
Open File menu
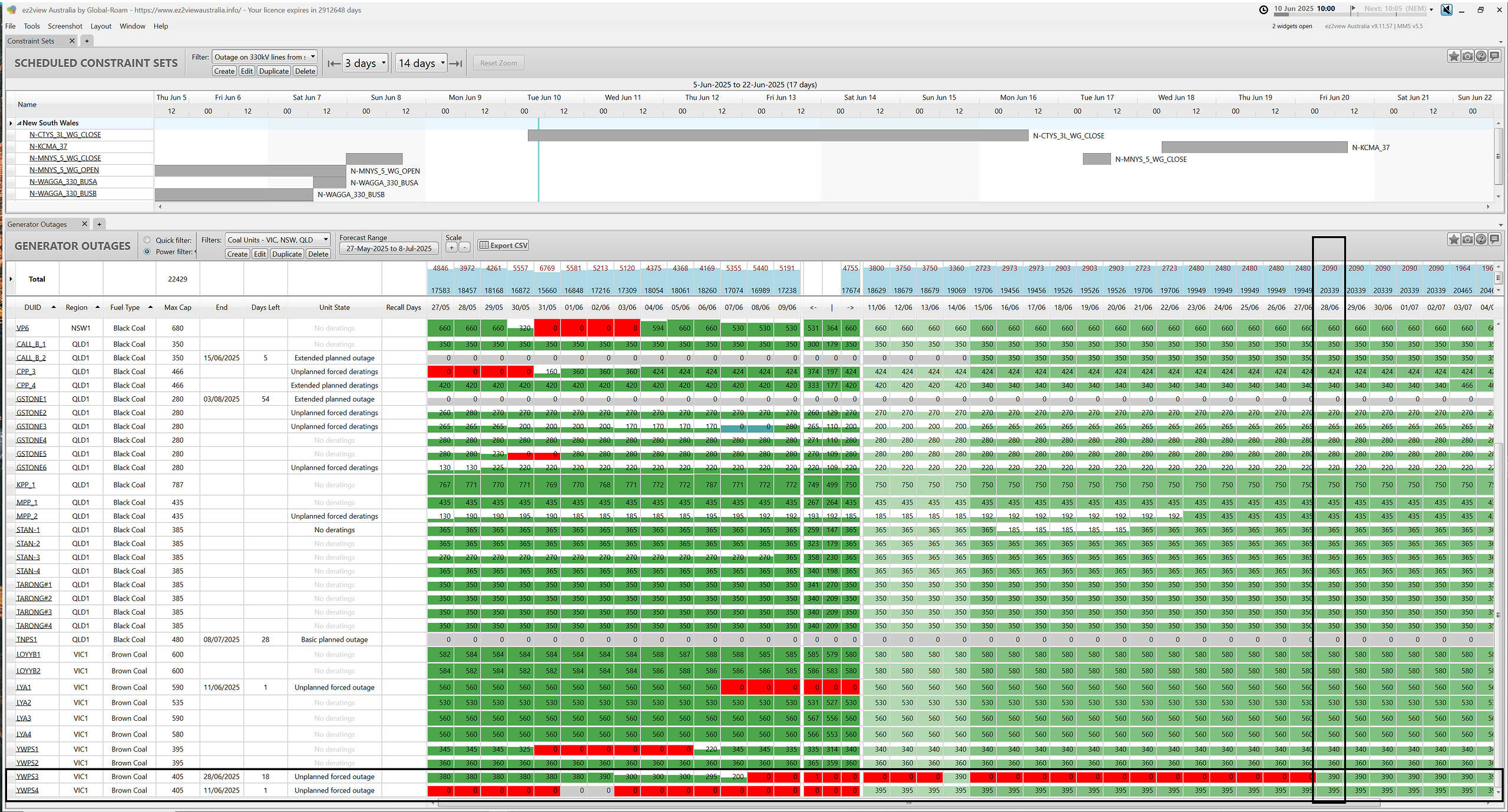tap(10, 26)
